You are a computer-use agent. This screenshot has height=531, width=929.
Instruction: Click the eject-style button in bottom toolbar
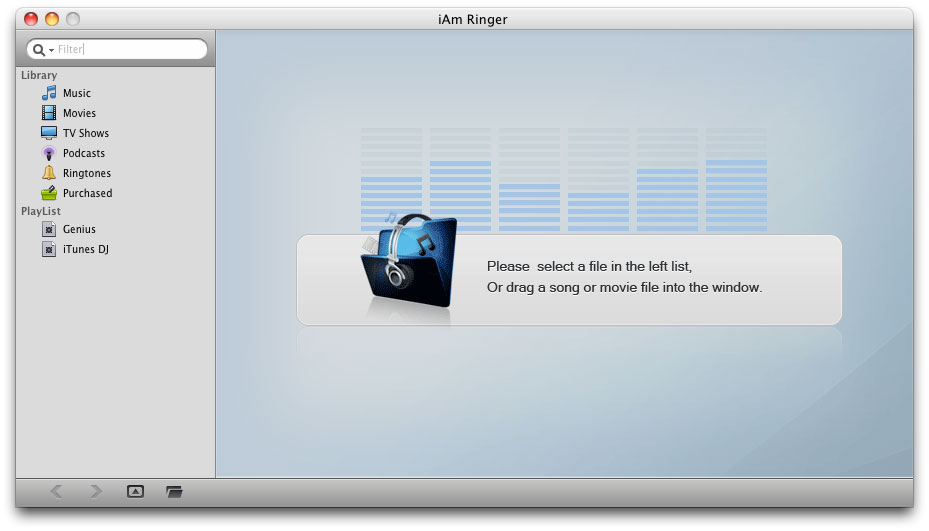click(136, 491)
